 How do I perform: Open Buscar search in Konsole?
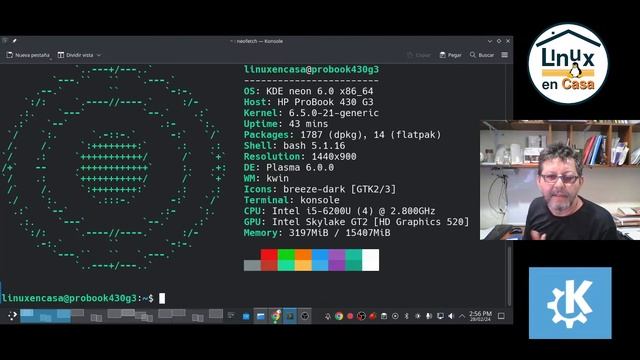click(x=482, y=55)
